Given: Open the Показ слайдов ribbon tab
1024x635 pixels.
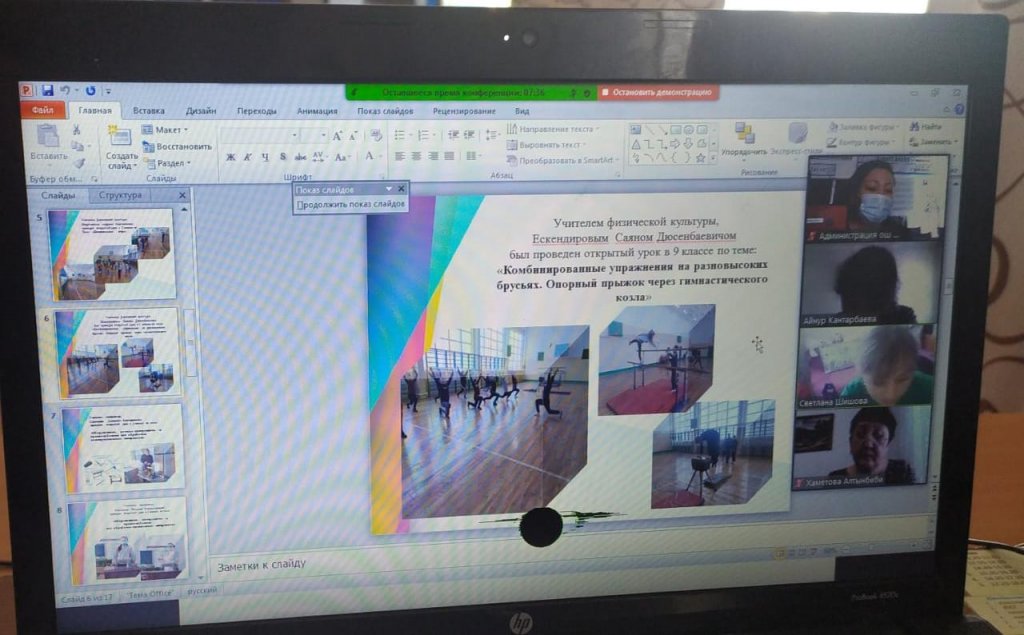Looking at the screenshot, I should [385, 111].
